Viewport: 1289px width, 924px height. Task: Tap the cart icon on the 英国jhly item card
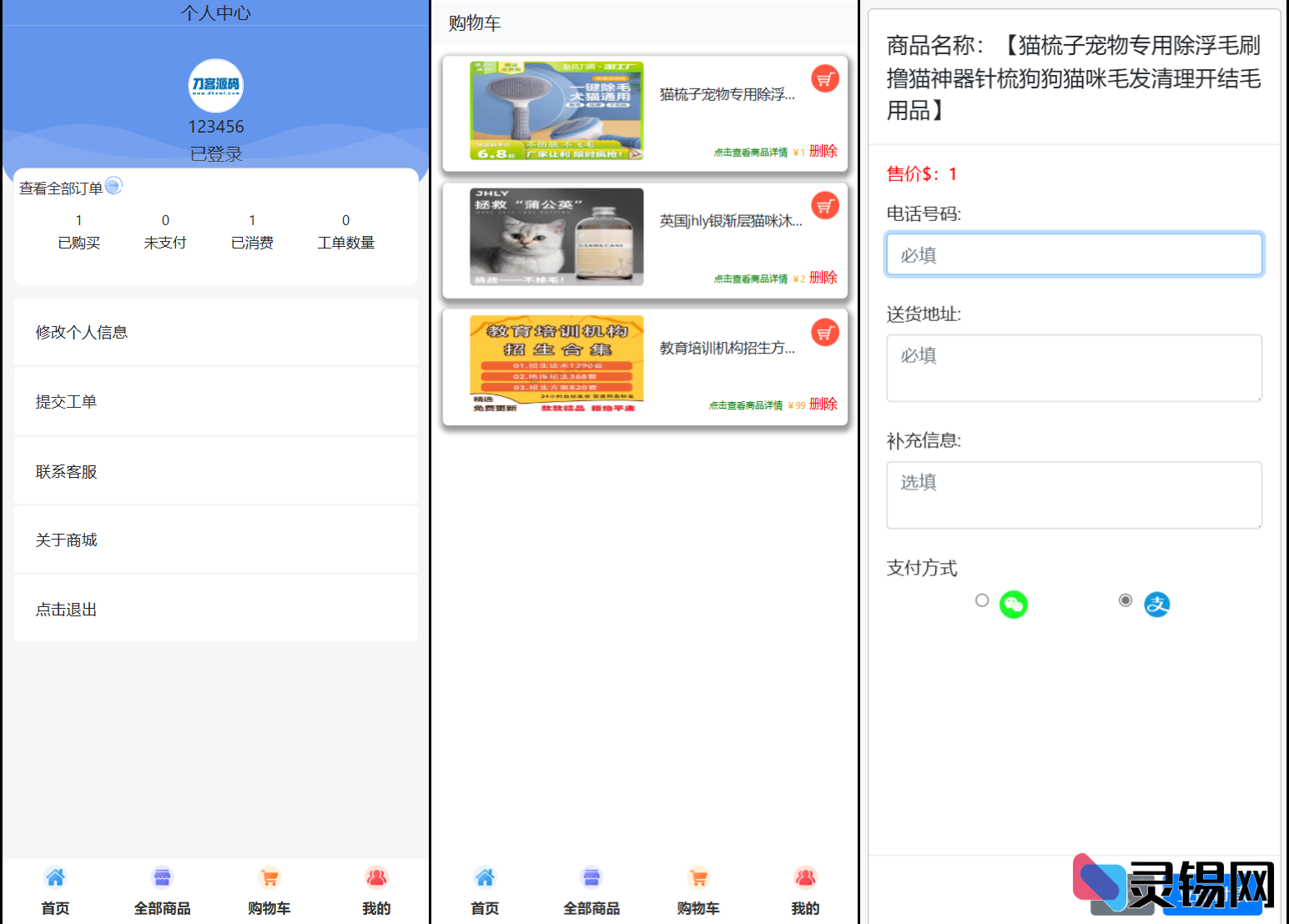(825, 205)
